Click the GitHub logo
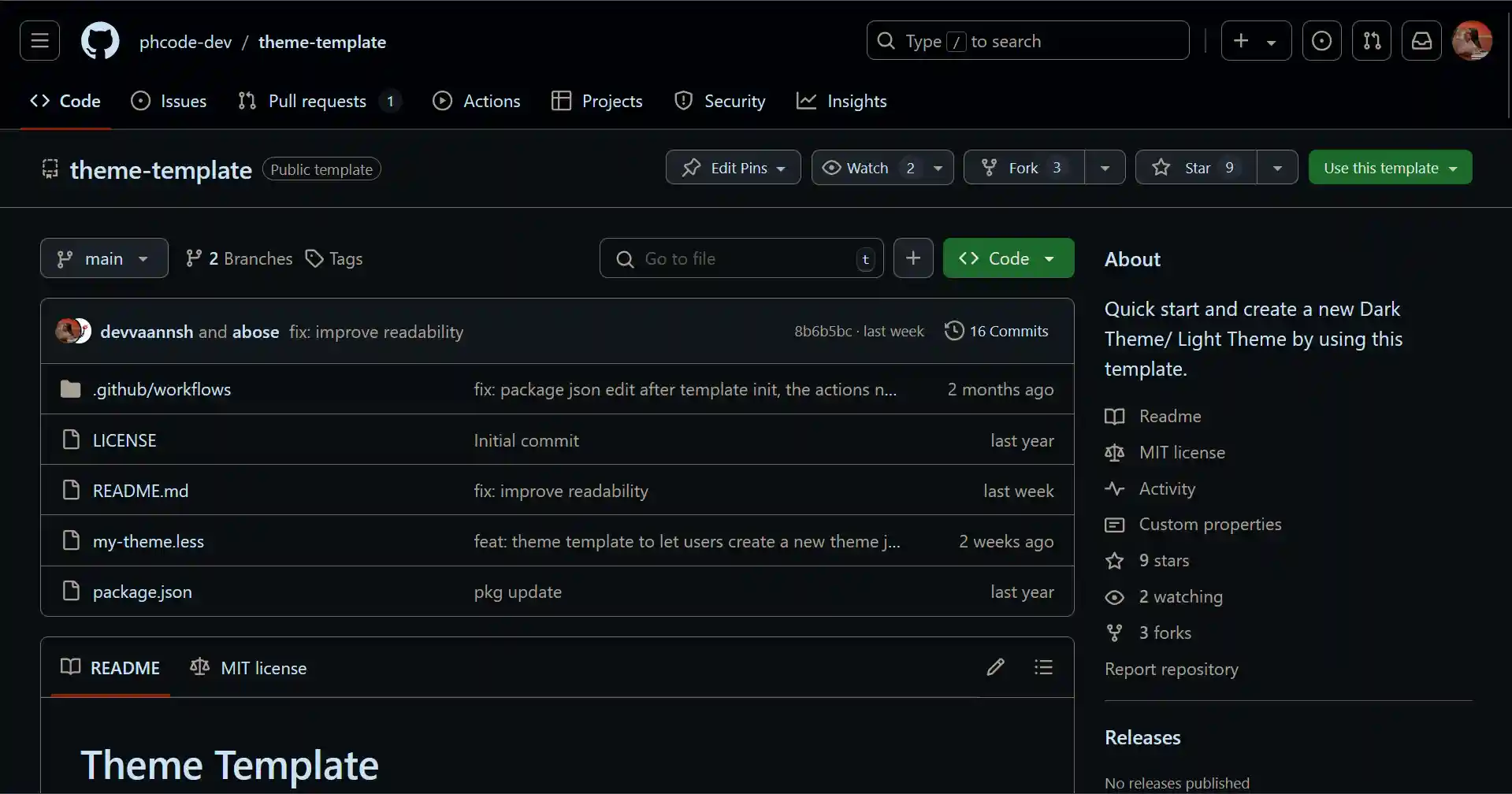This screenshot has width=1512, height=794. click(x=100, y=41)
